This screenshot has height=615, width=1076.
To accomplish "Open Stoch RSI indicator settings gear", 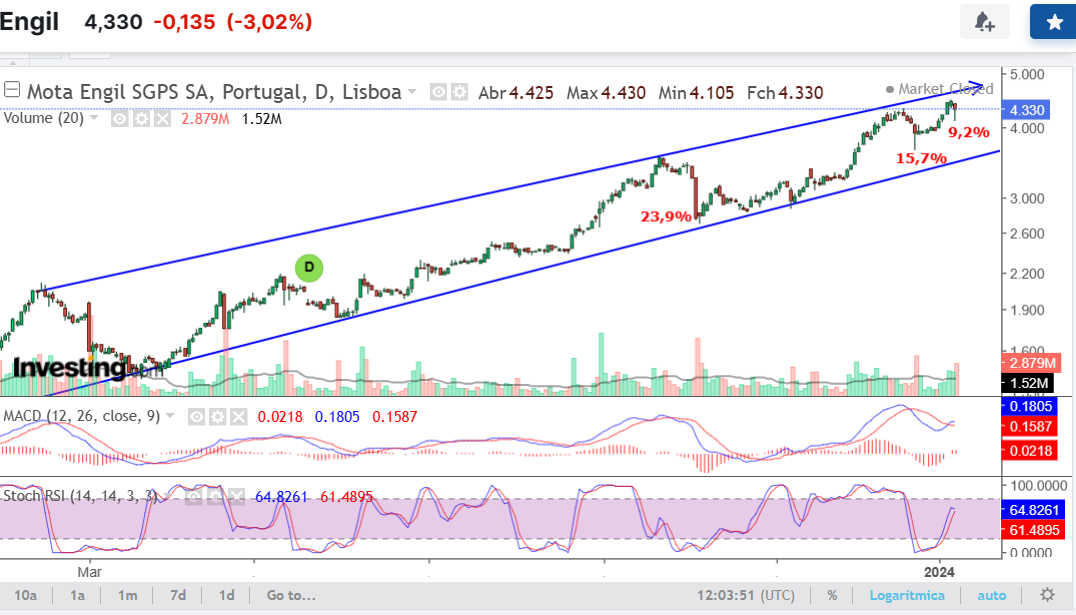I will click(x=215, y=496).
